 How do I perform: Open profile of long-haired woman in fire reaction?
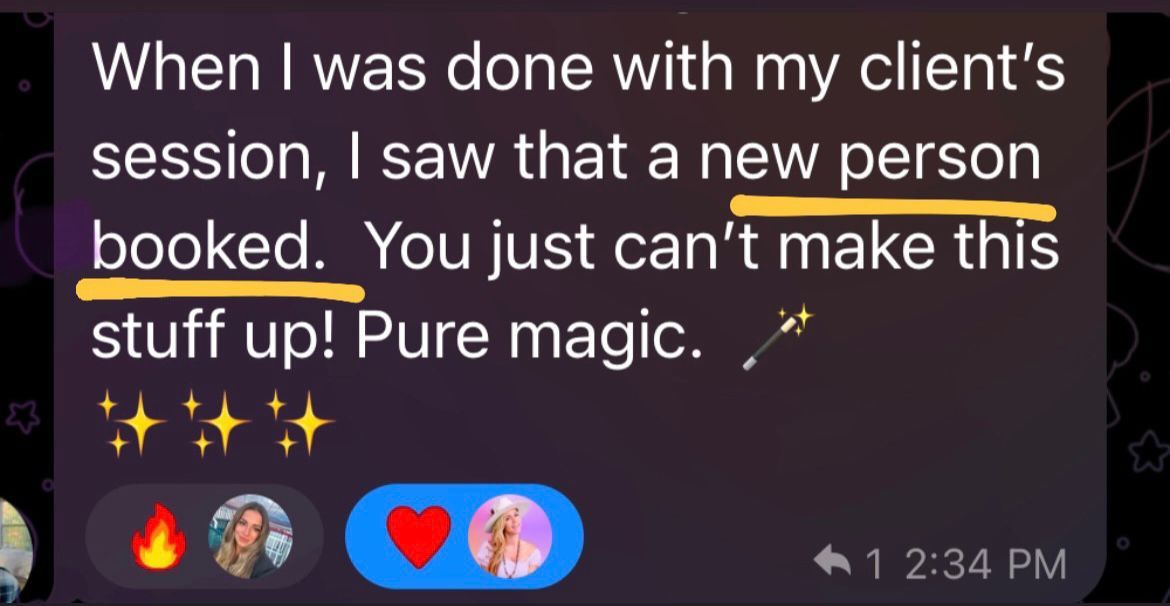click(x=250, y=537)
